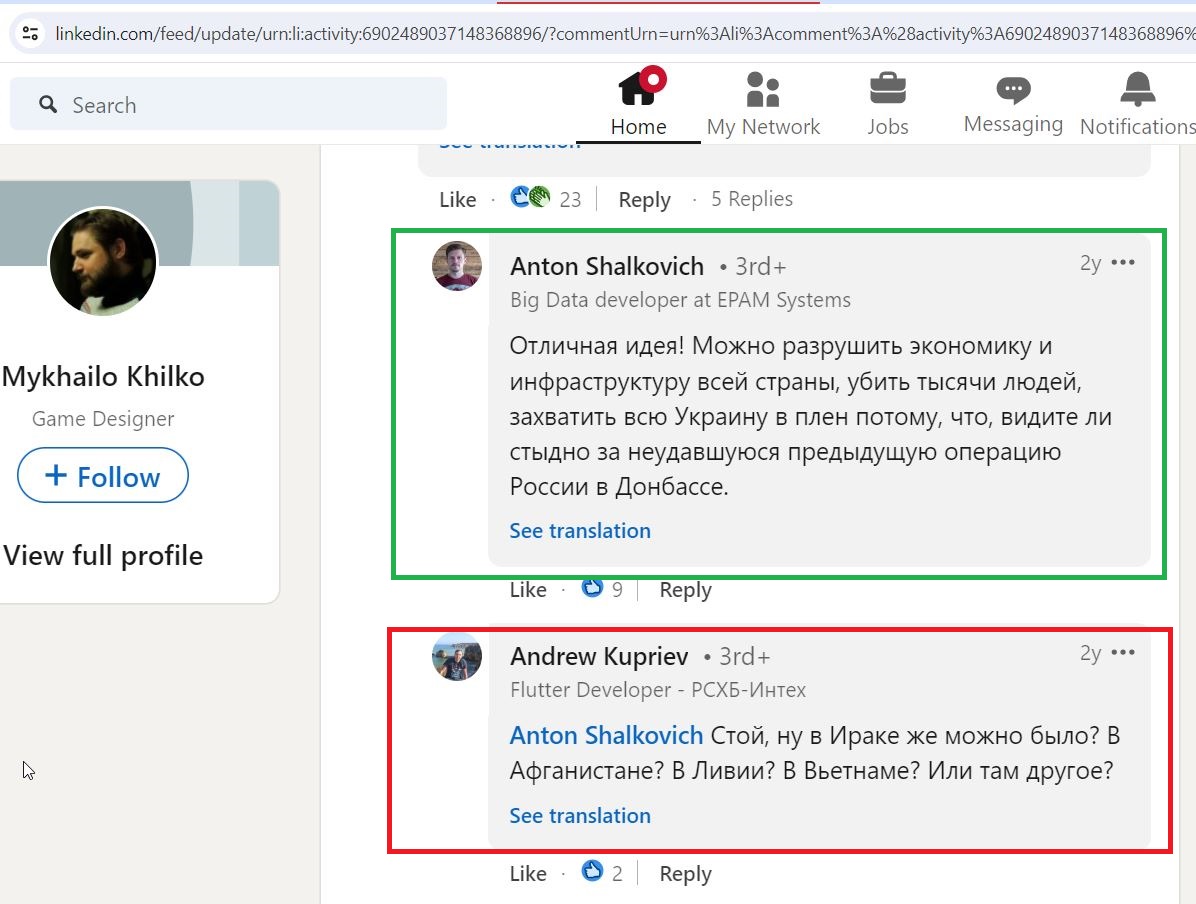View the 9 reactions on Anton's comment
Viewport: 1196px width, 904px height.
[x=602, y=588]
